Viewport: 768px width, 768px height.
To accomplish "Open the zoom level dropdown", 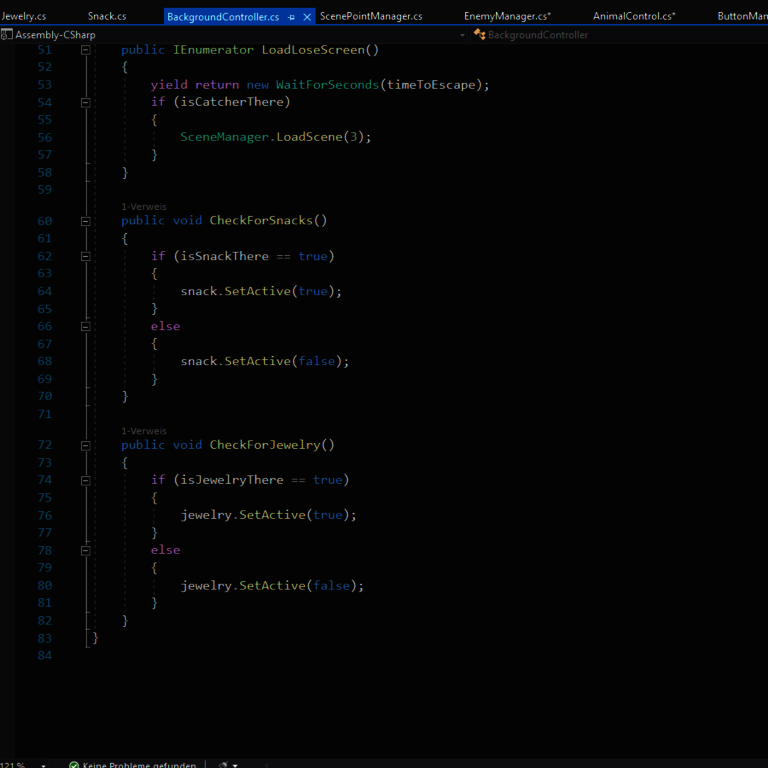I will pos(42,765).
